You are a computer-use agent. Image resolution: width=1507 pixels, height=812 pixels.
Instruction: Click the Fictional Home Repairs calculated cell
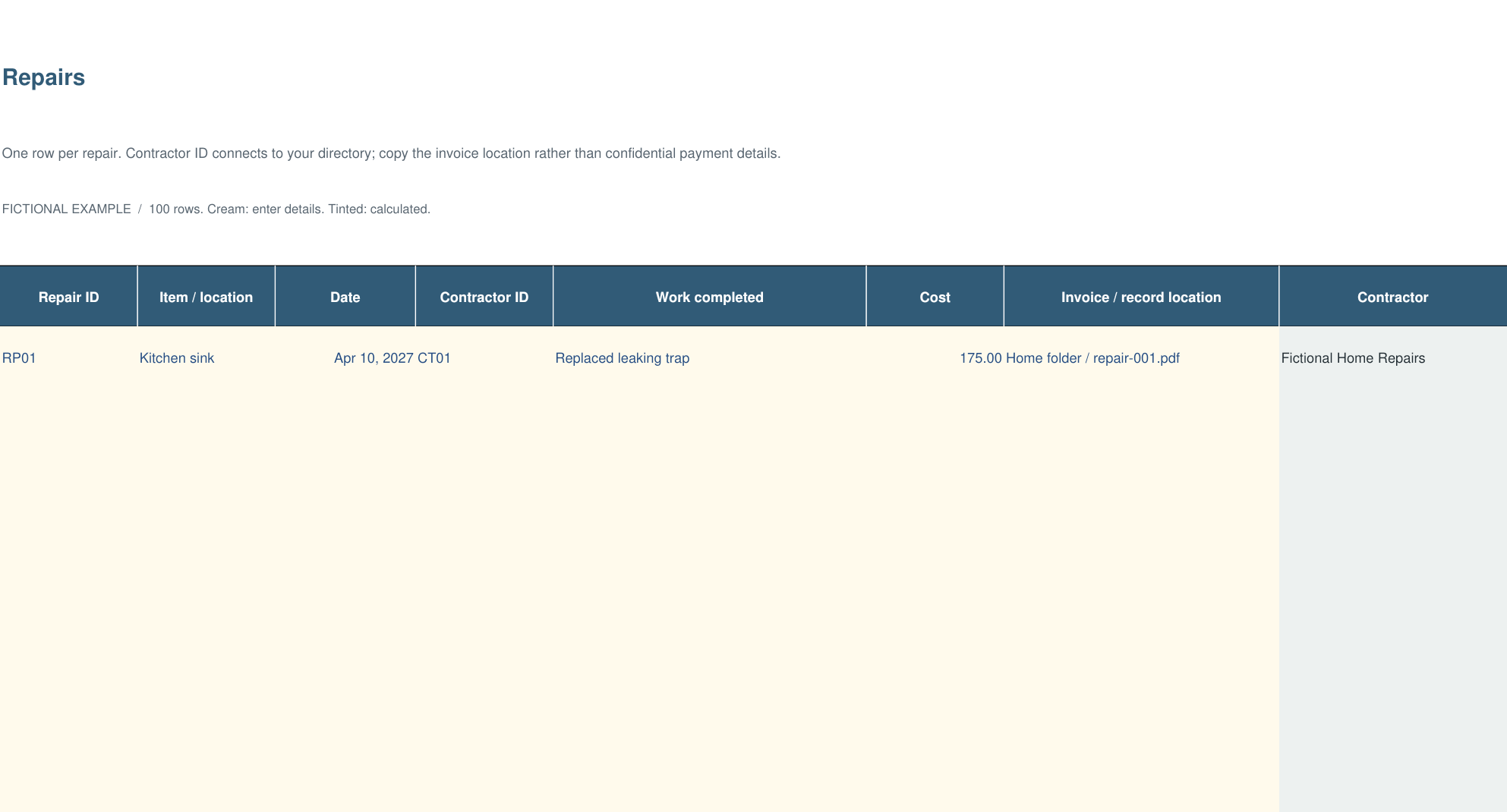1392,358
